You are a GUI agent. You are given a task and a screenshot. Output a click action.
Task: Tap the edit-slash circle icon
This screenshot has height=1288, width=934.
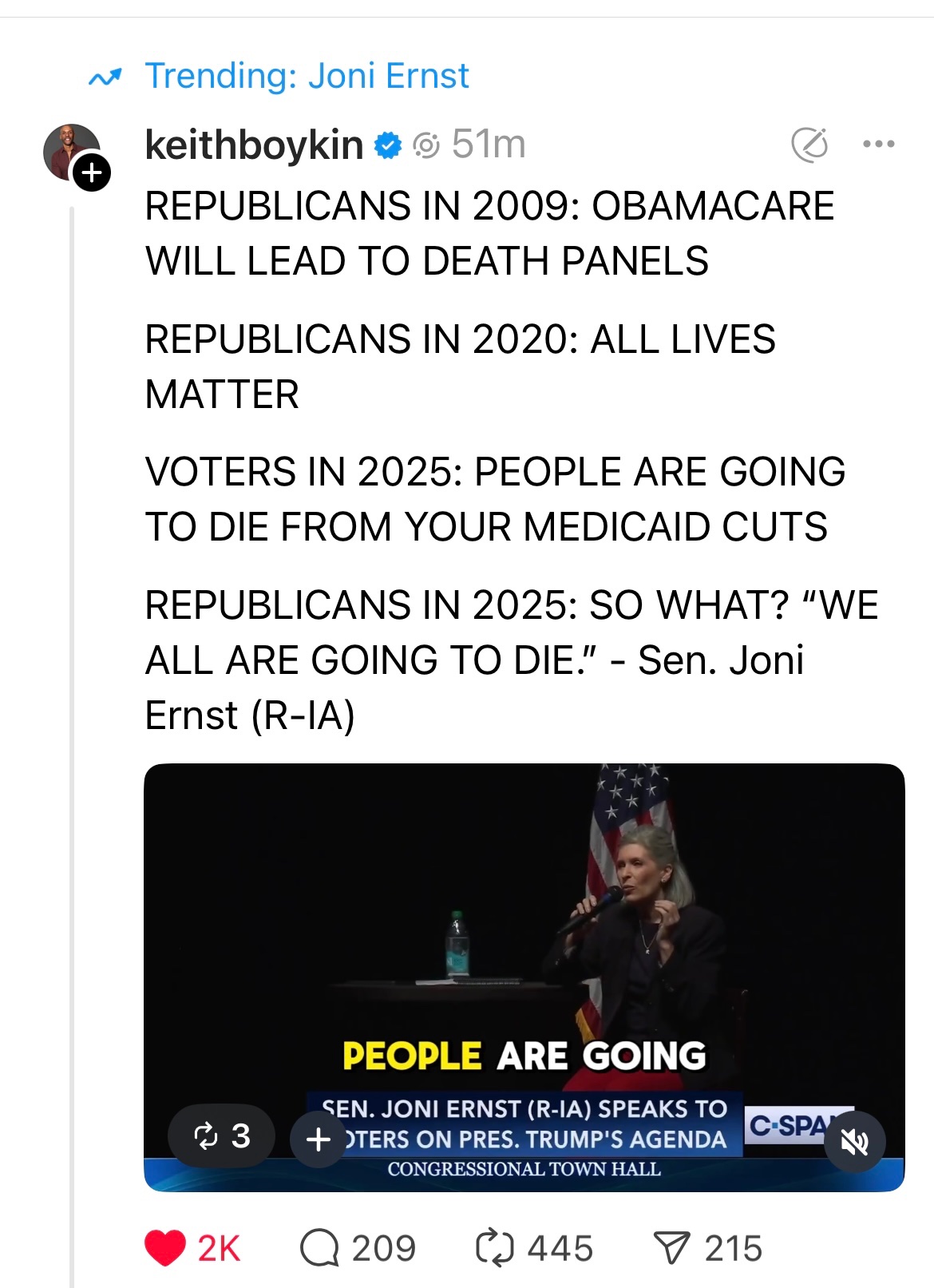[x=809, y=145]
